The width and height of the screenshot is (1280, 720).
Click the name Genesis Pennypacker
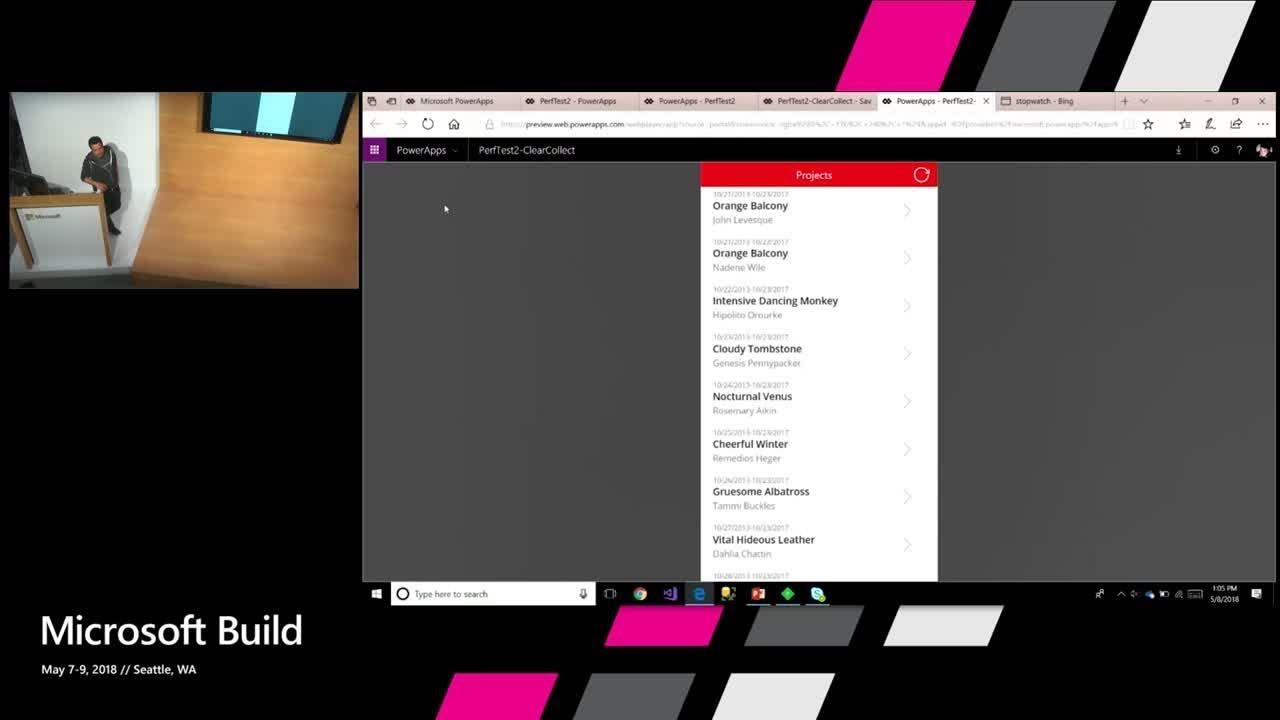[x=756, y=363]
